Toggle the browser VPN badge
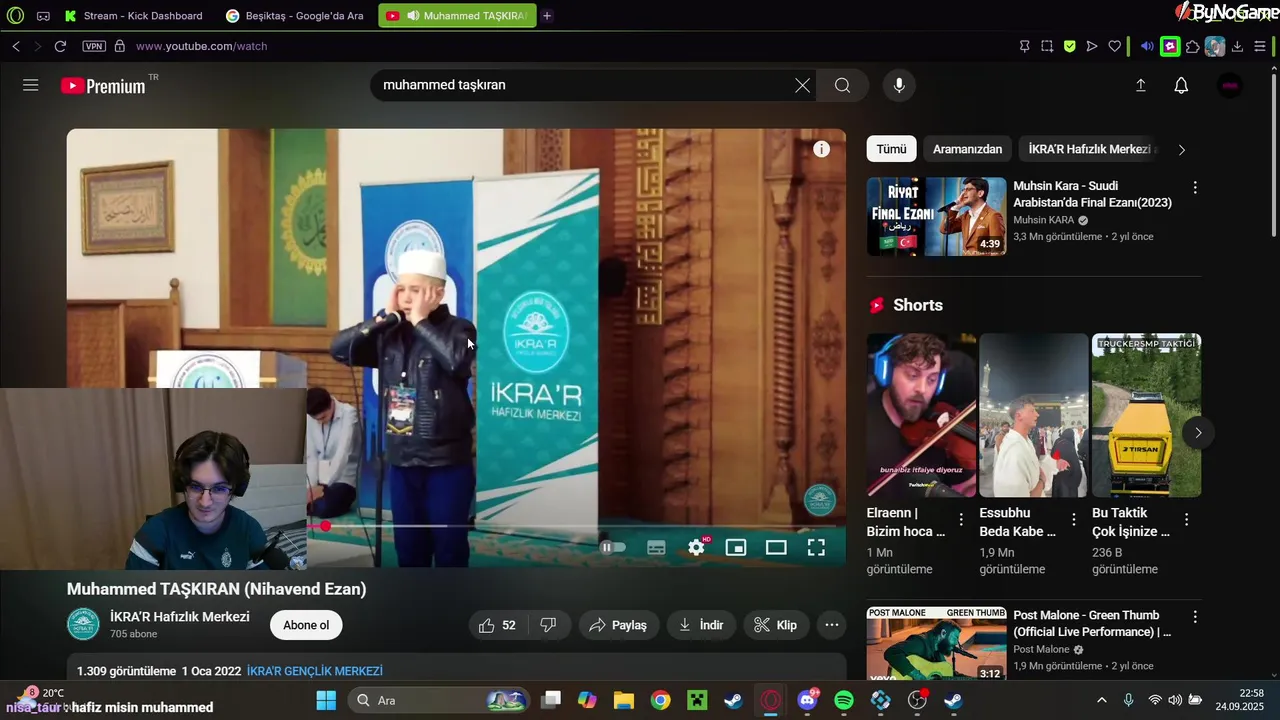The image size is (1280, 720). pos(94,46)
